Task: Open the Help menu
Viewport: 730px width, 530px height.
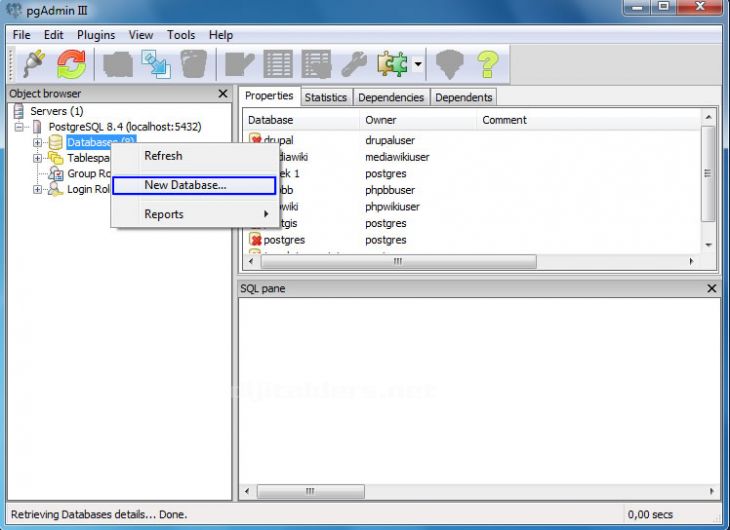Action: 221,35
